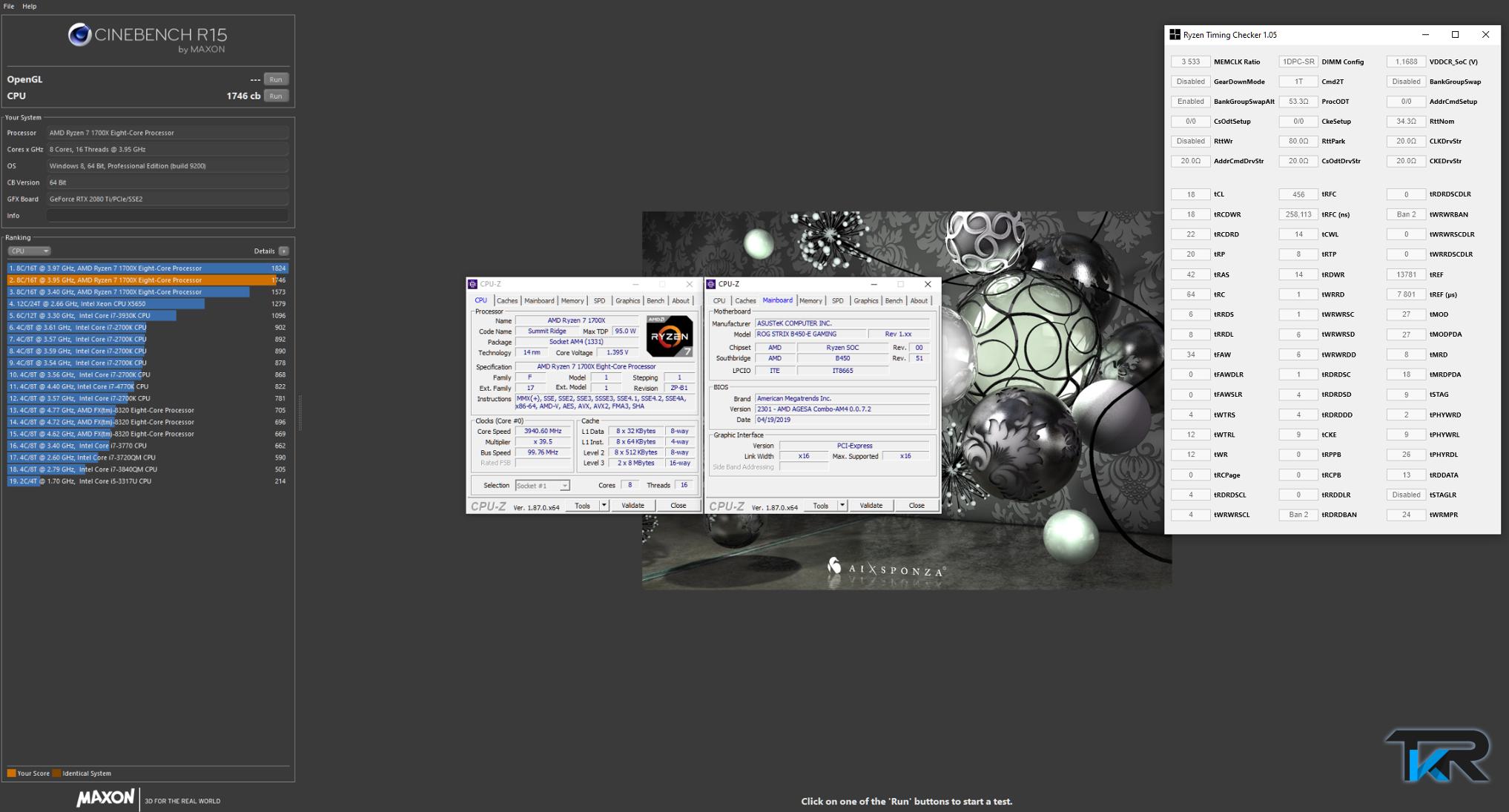Click the MAXON logo at the bottom

point(105,799)
